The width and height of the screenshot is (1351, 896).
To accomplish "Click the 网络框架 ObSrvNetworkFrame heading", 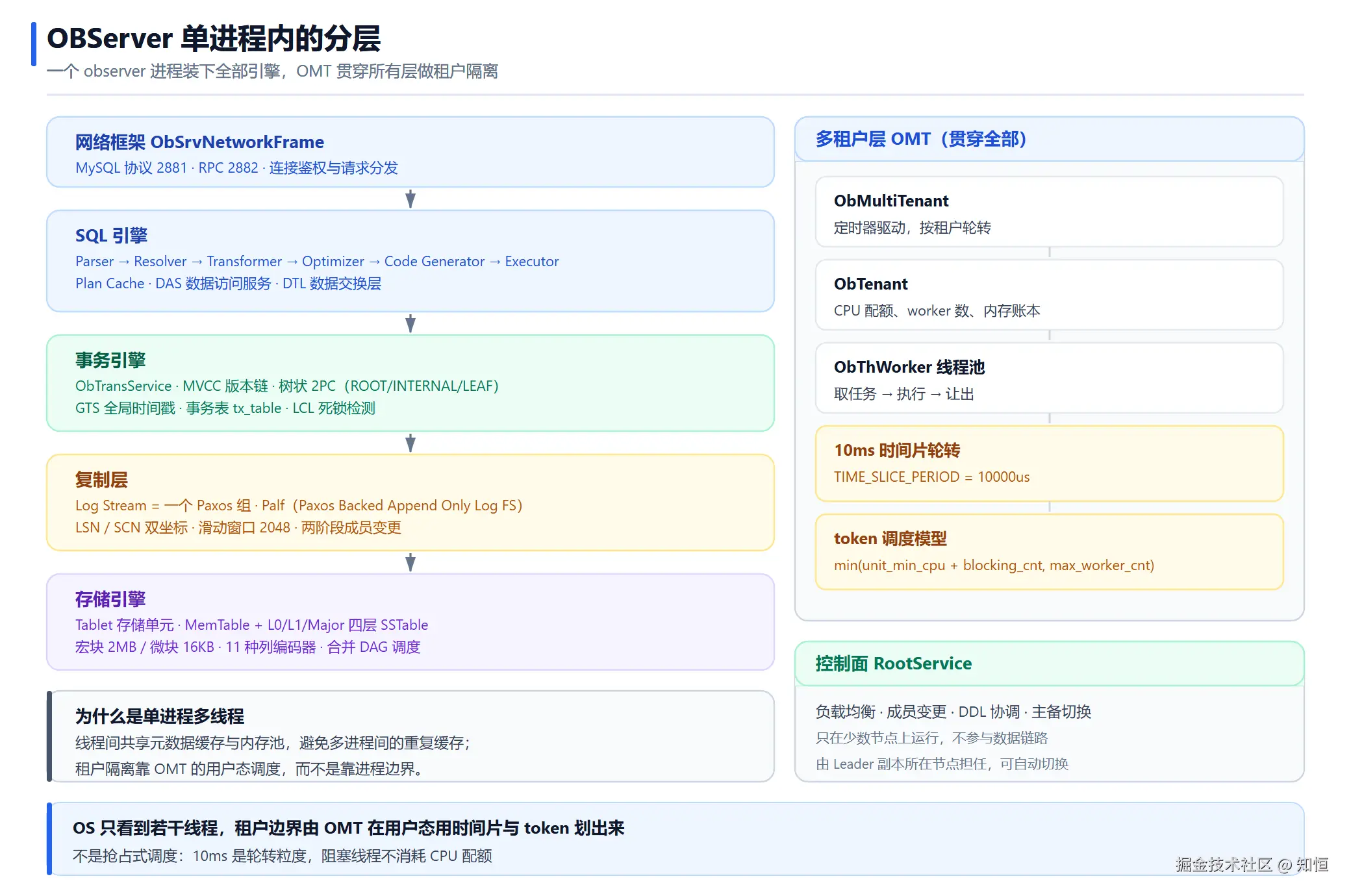I will (x=199, y=142).
